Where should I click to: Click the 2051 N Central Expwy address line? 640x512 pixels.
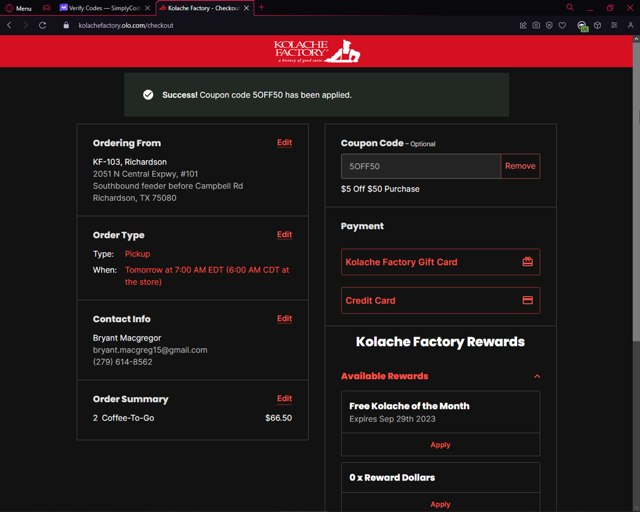[145, 174]
